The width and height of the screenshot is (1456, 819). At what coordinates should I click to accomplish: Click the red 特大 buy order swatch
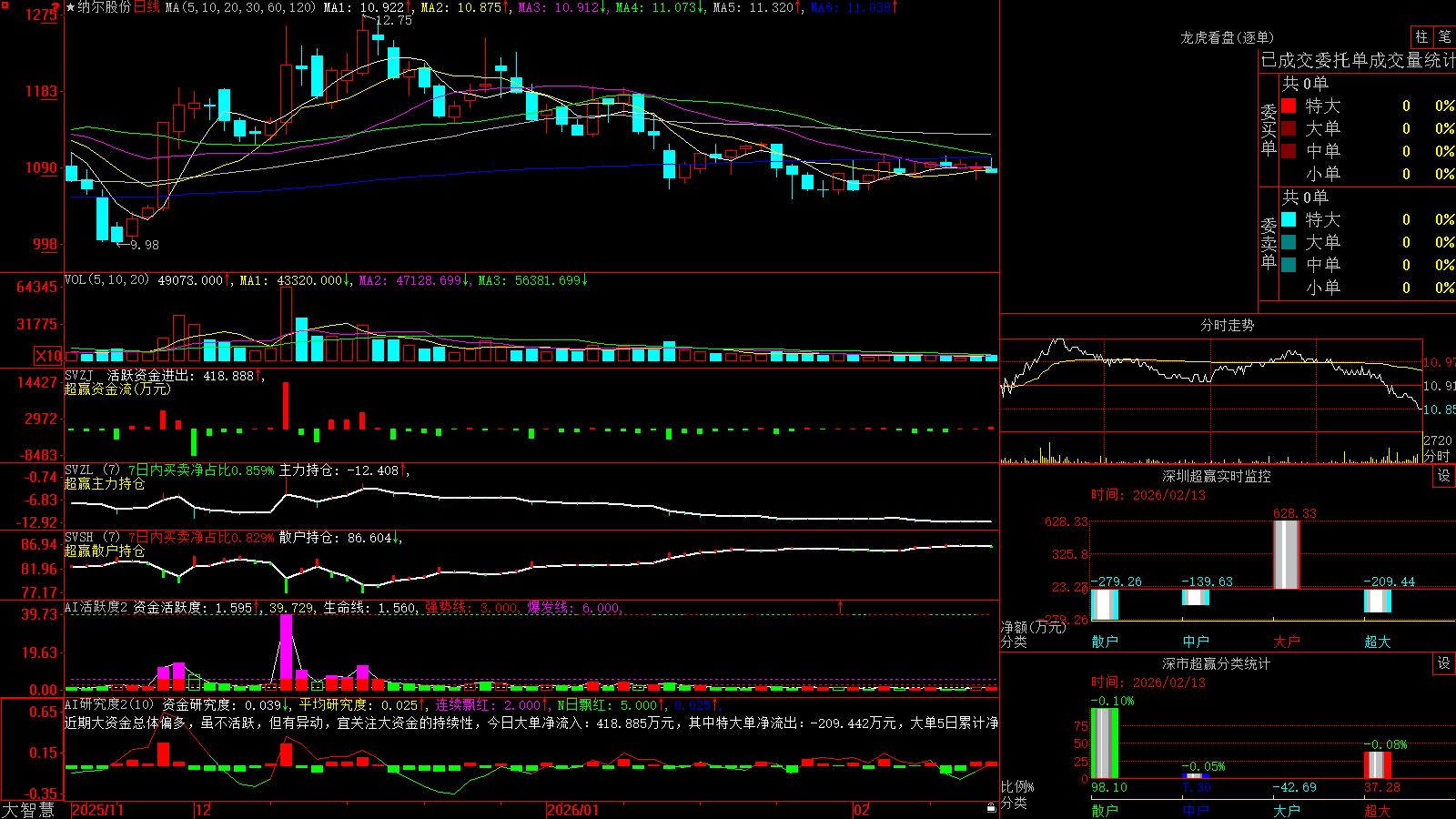pos(1289,106)
